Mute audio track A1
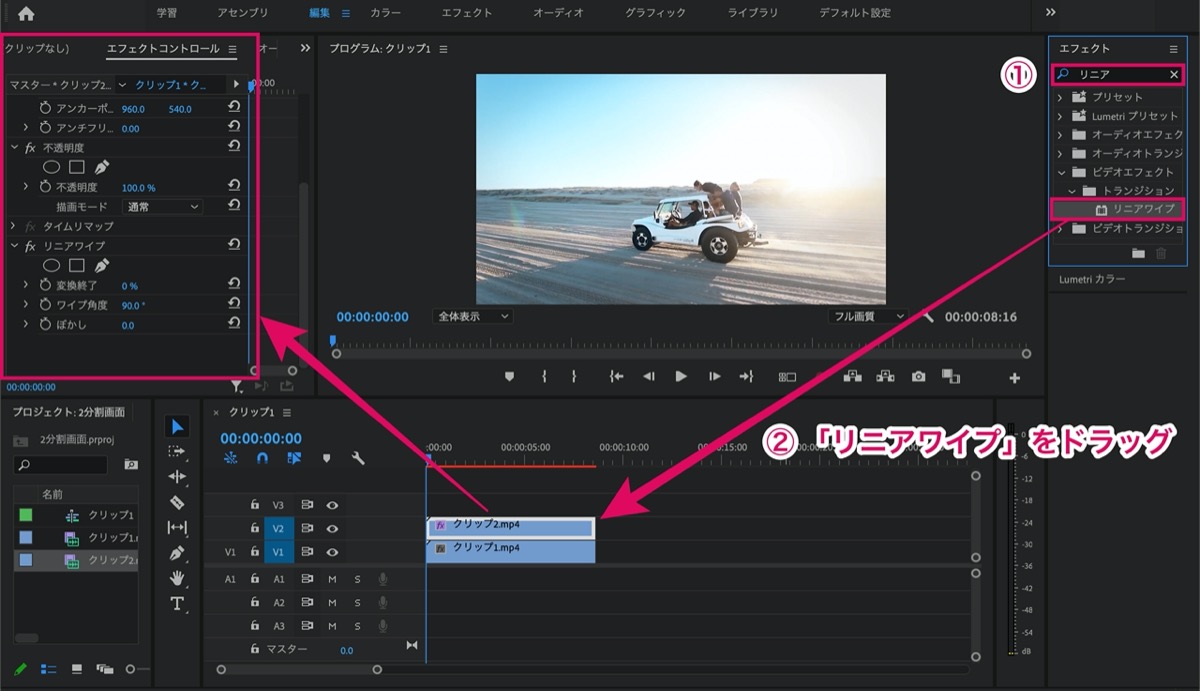The height and width of the screenshot is (691, 1200). (332, 579)
